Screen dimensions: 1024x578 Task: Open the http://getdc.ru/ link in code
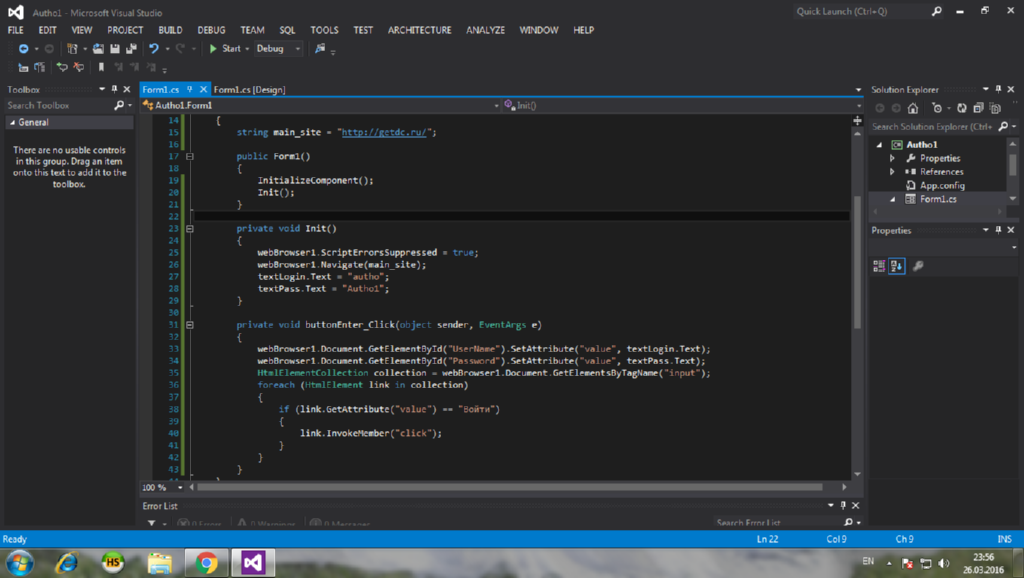point(384,133)
